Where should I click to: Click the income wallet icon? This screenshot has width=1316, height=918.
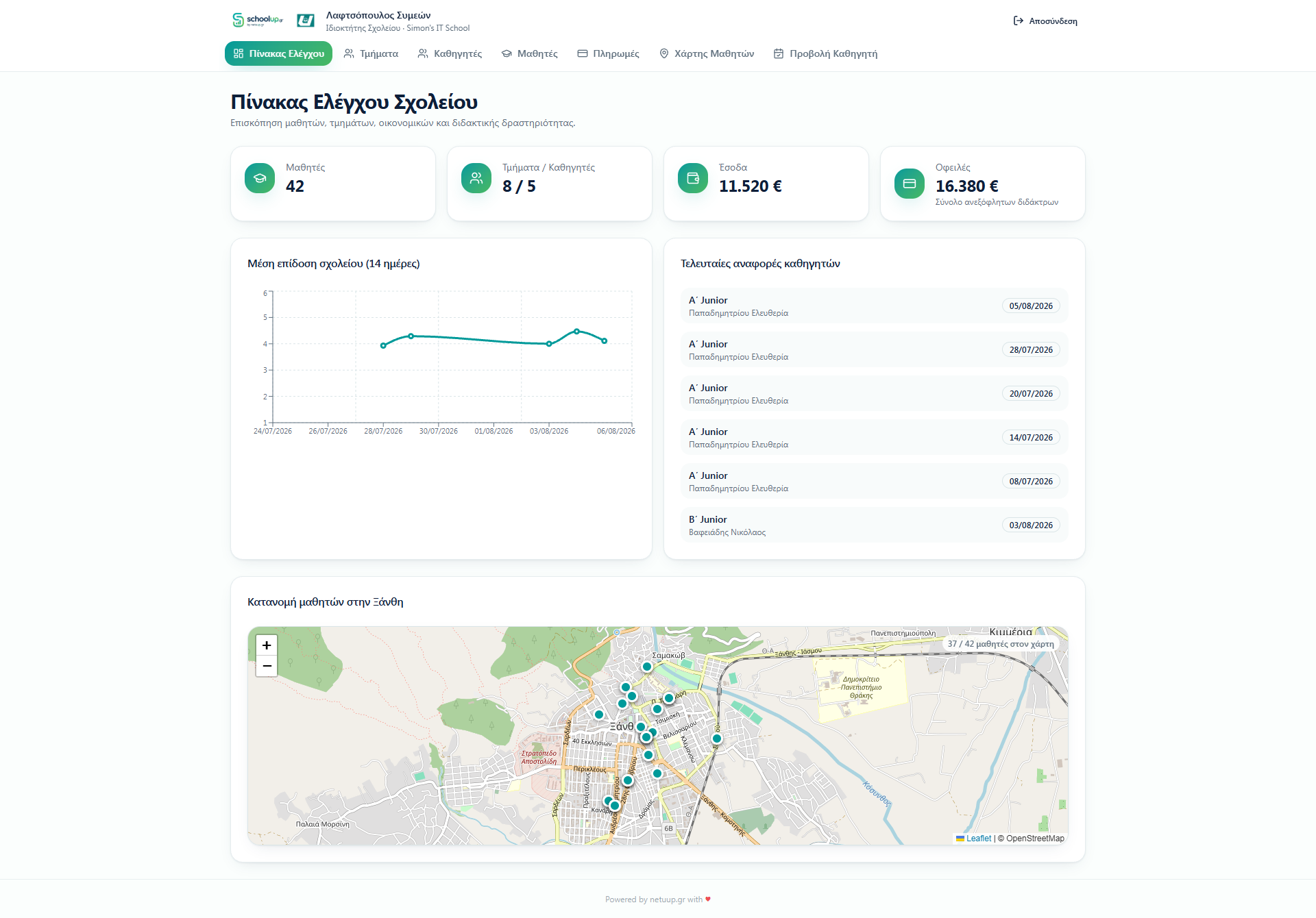pyautogui.click(x=693, y=178)
